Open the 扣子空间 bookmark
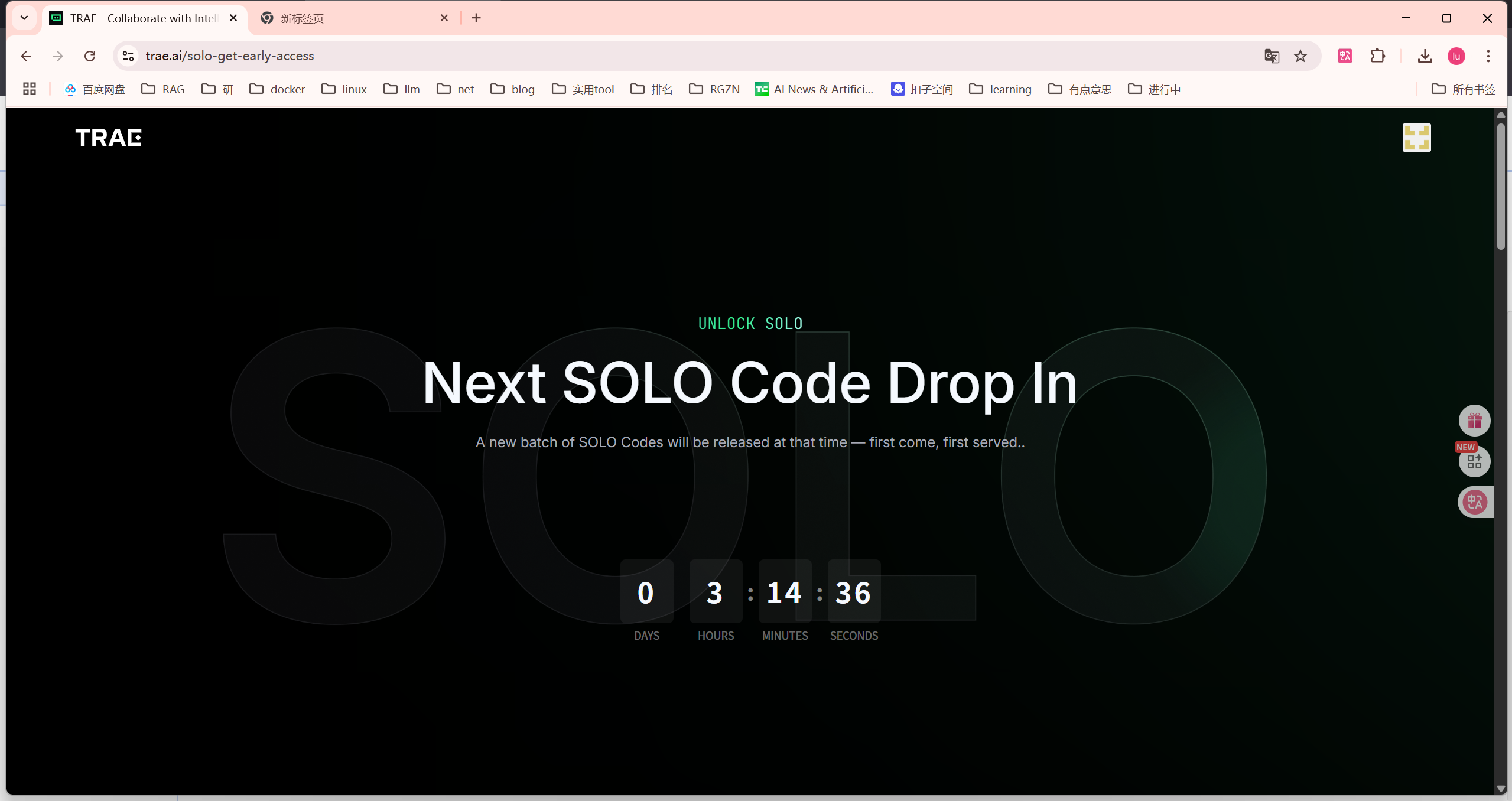Viewport: 1512px width, 801px height. tap(922, 89)
